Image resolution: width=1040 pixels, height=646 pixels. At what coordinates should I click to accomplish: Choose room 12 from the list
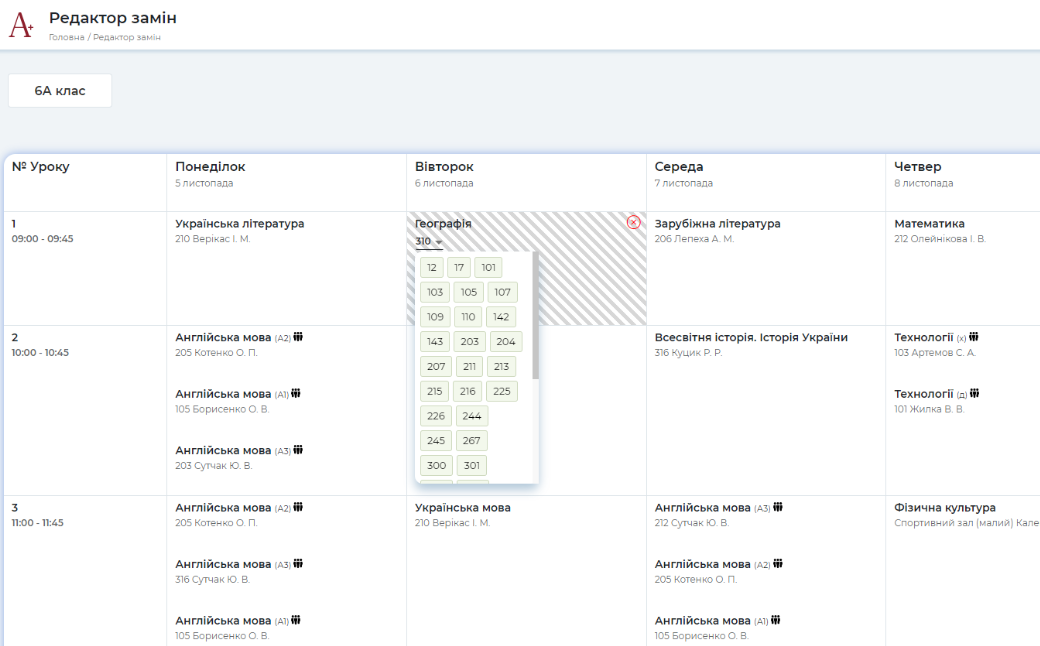(x=432, y=267)
